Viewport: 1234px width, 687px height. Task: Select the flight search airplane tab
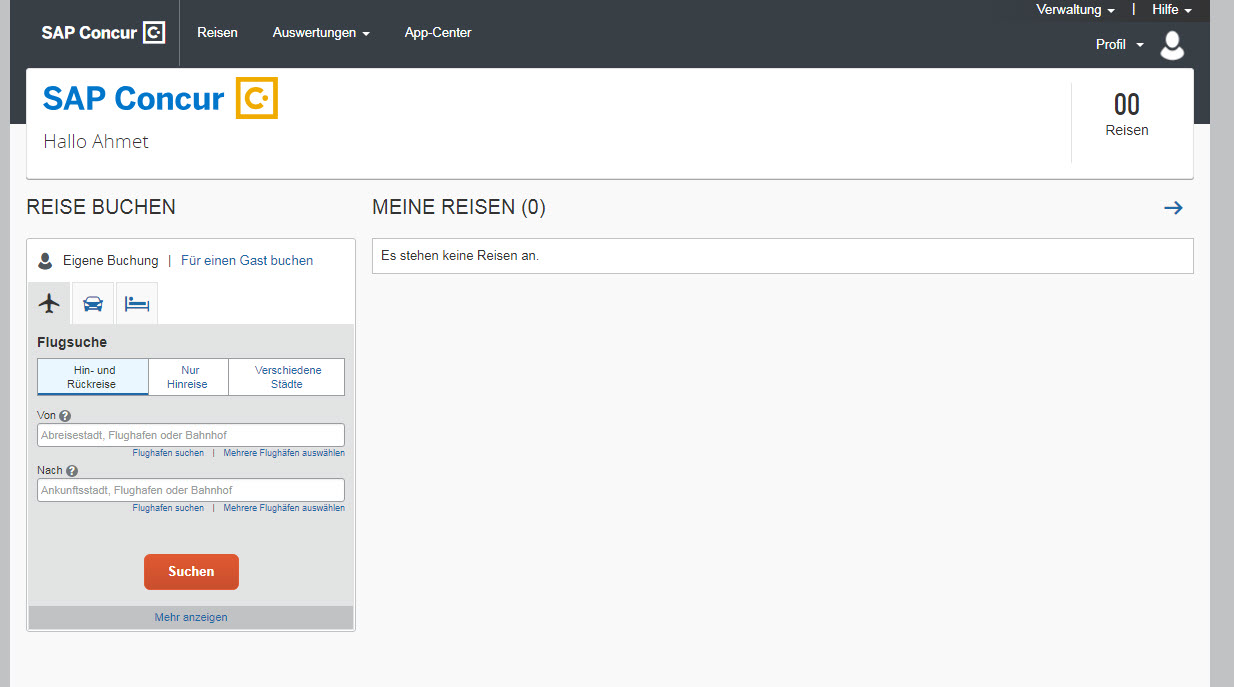point(49,304)
